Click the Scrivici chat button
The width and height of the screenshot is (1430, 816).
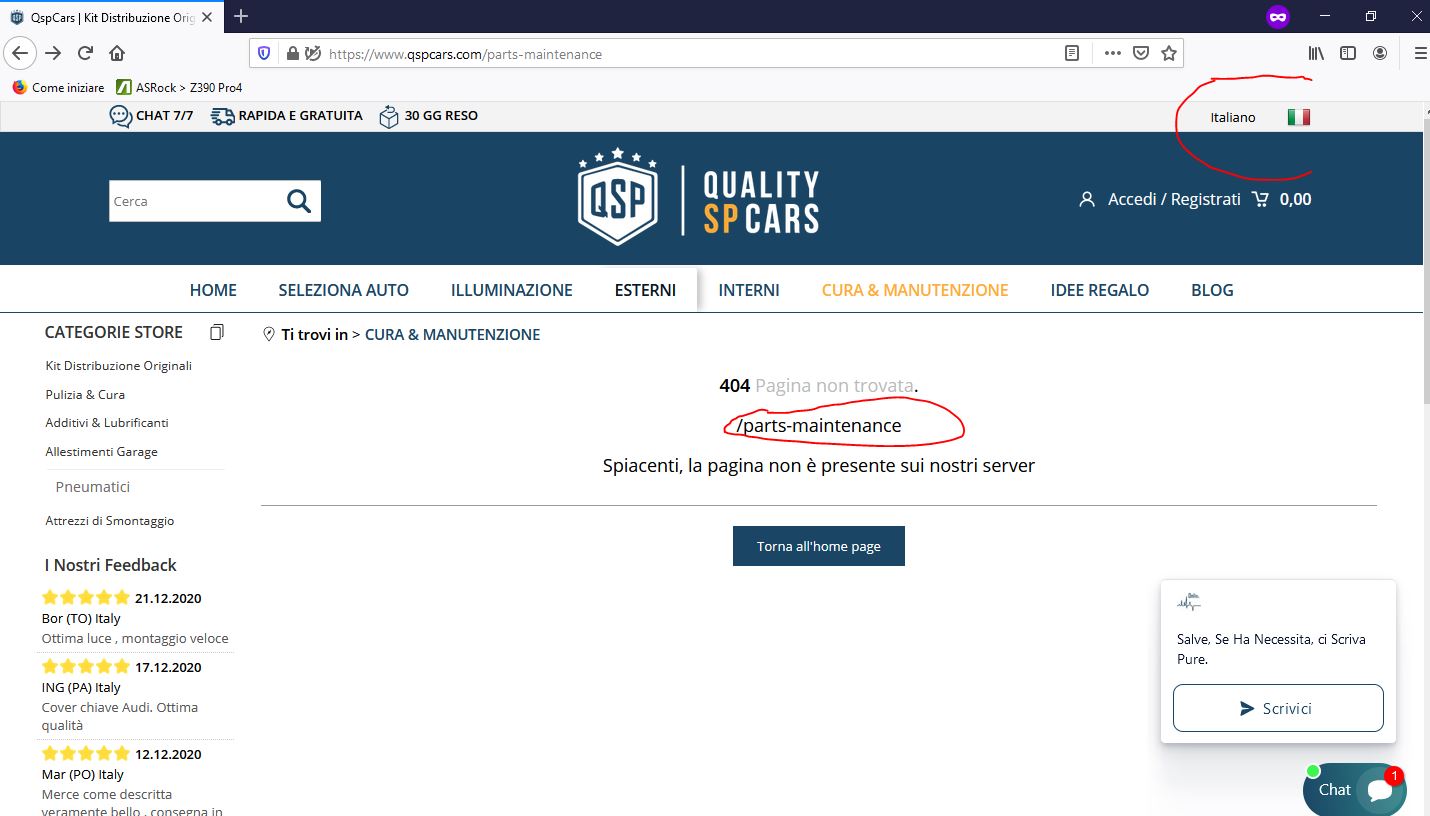pyautogui.click(x=1278, y=708)
